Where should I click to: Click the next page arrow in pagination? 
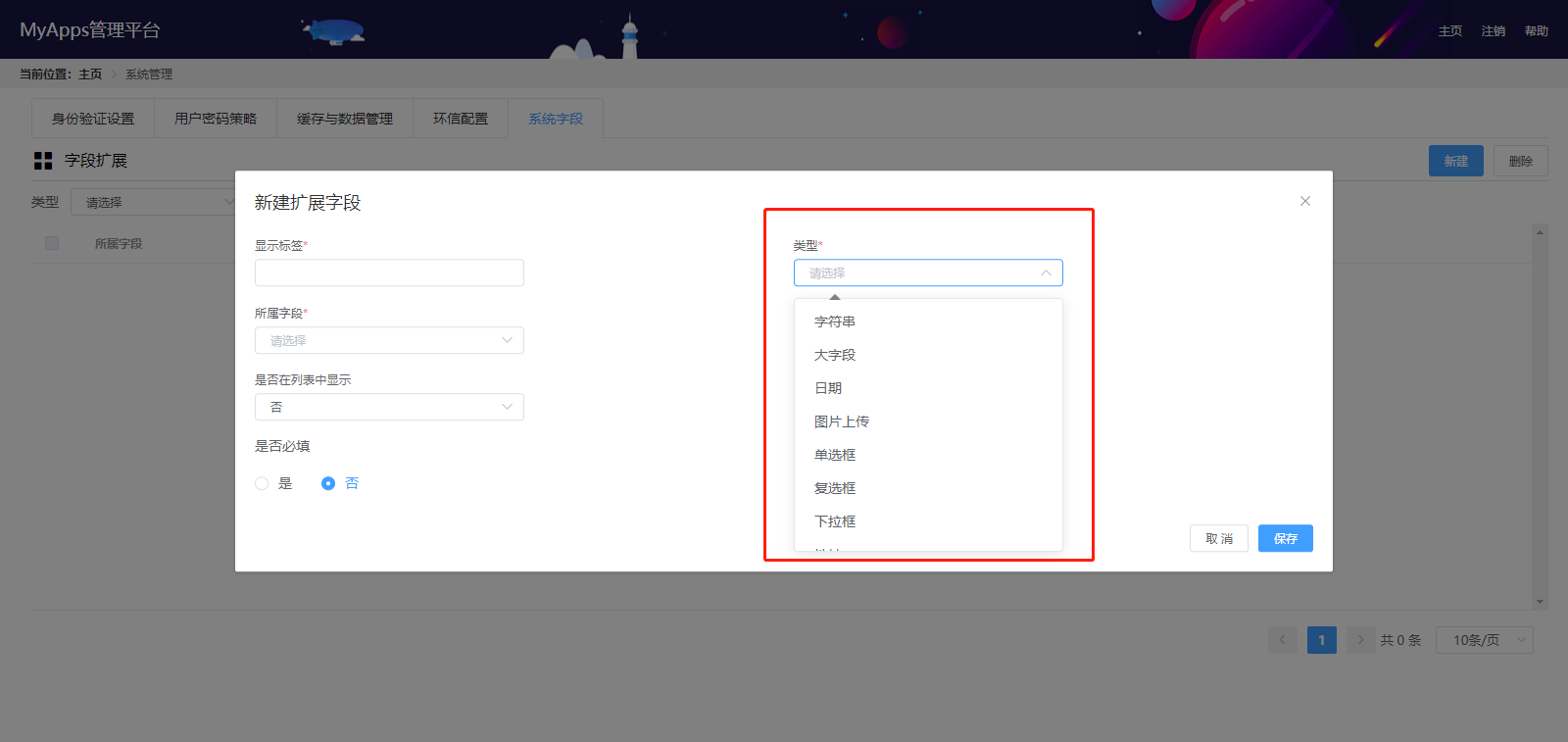click(1360, 640)
